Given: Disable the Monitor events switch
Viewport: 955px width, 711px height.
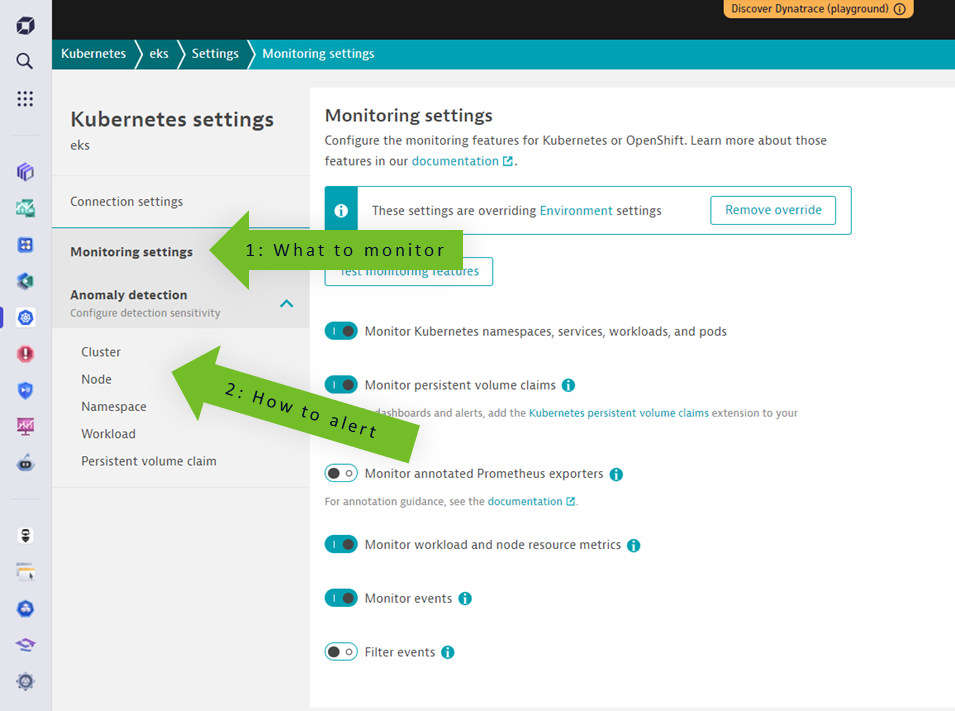Looking at the screenshot, I should 341,598.
